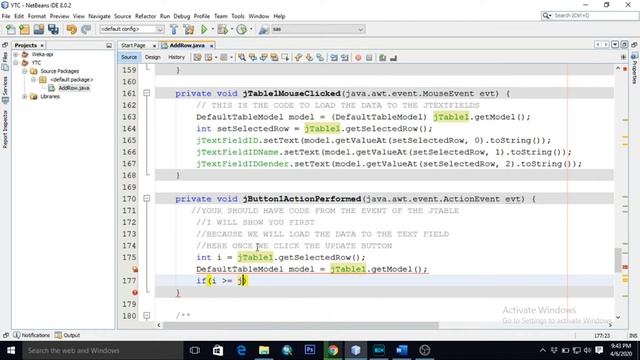Switch to Design view
Screen dimensions: 640x360
coord(153,58)
